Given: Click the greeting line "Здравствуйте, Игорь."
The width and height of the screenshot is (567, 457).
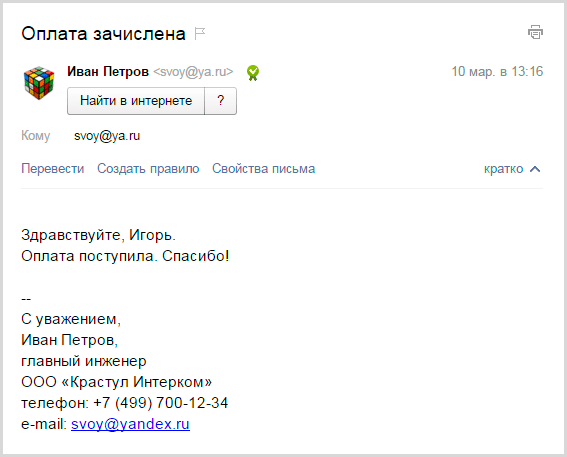Looking at the screenshot, I should click(x=98, y=235).
